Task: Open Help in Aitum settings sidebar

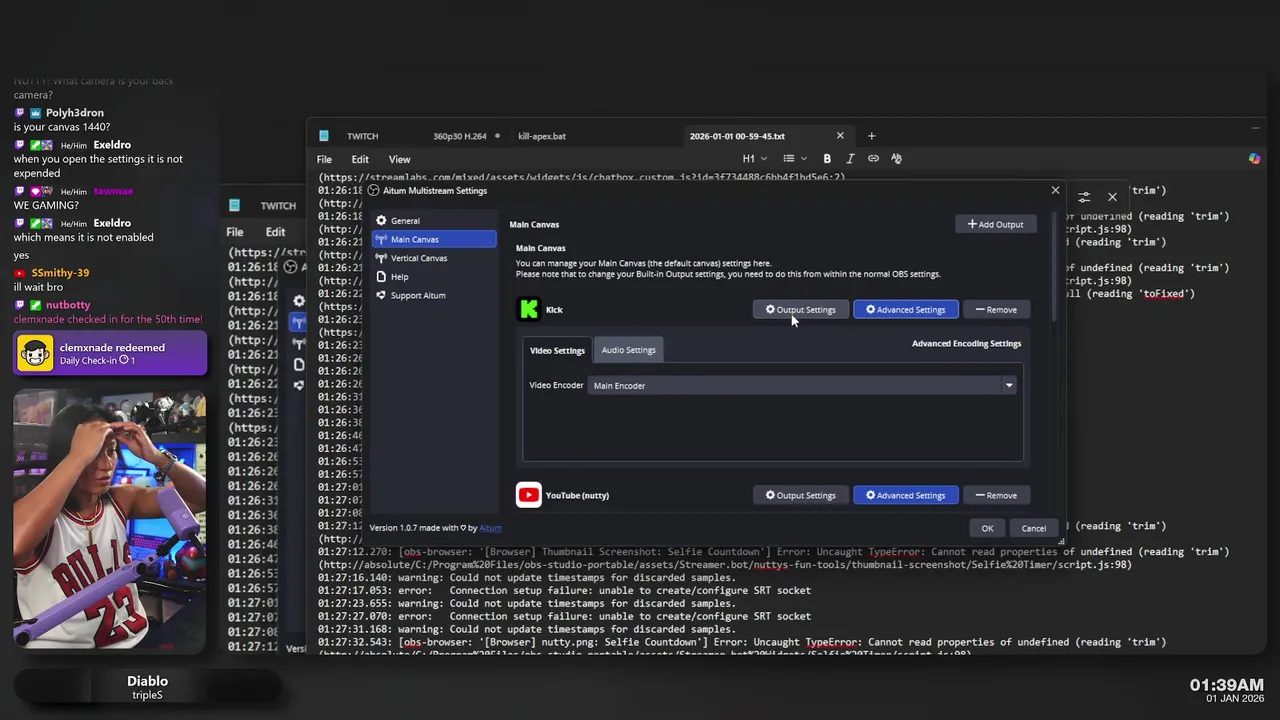Action: tap(434, 276)
